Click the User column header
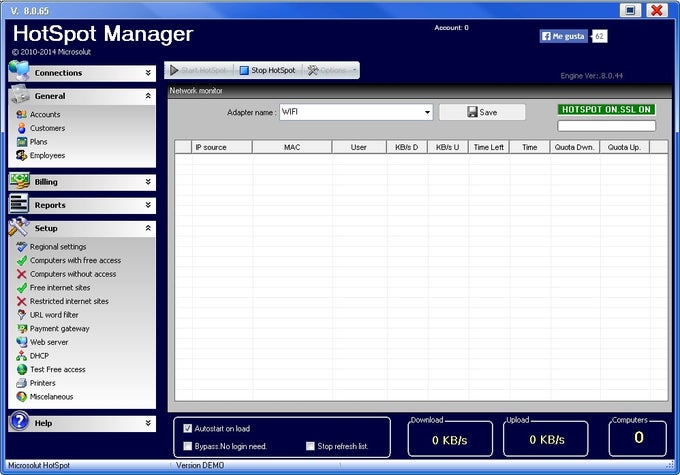 359,147
